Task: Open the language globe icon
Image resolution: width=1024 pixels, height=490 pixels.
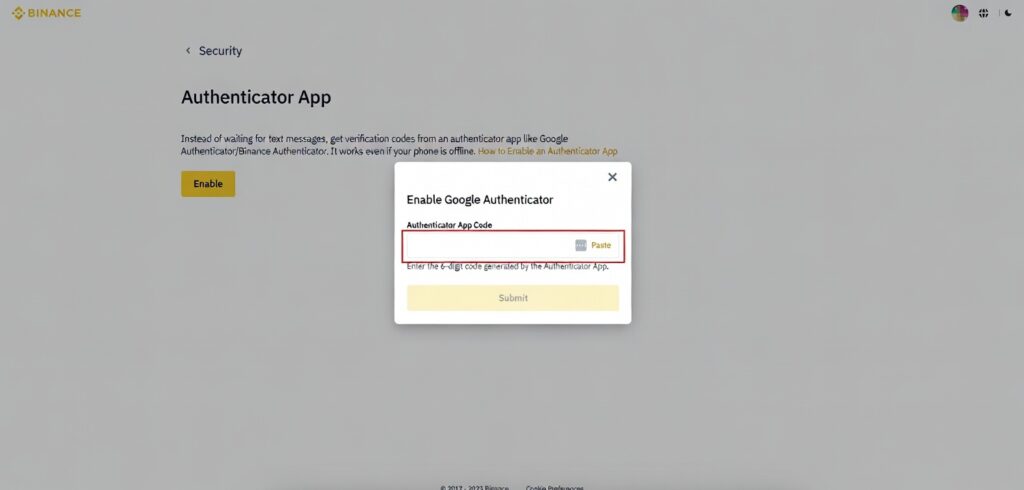Action: click(x=984, y=13)
